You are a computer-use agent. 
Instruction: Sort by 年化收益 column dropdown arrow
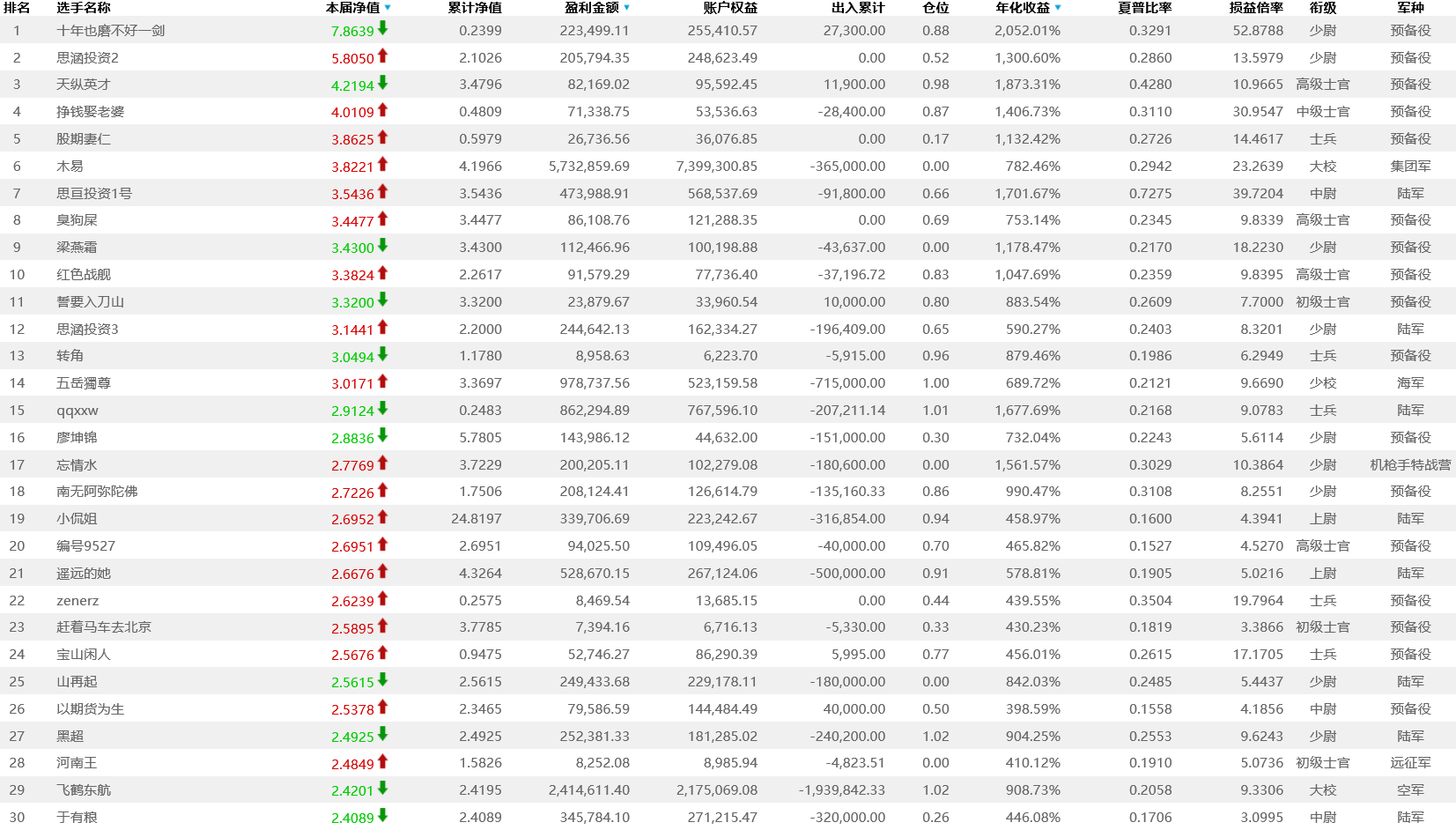click(1057, 8)
